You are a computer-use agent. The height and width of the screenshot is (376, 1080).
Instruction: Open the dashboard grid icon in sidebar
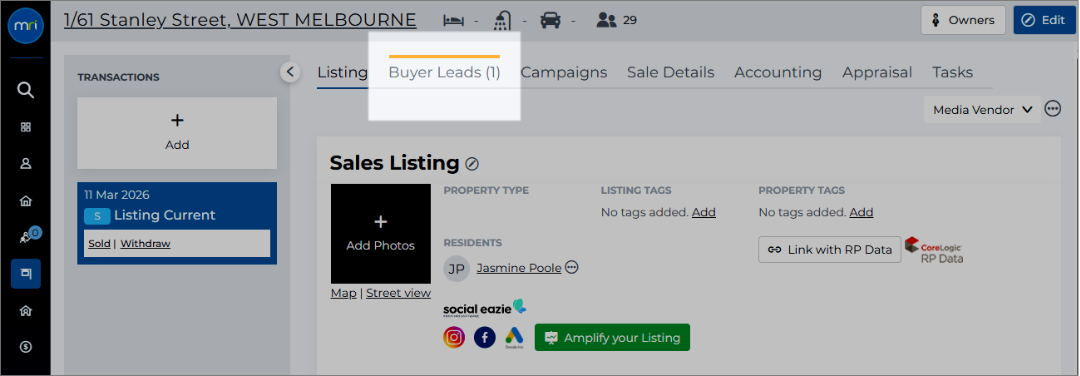[25, 127]
